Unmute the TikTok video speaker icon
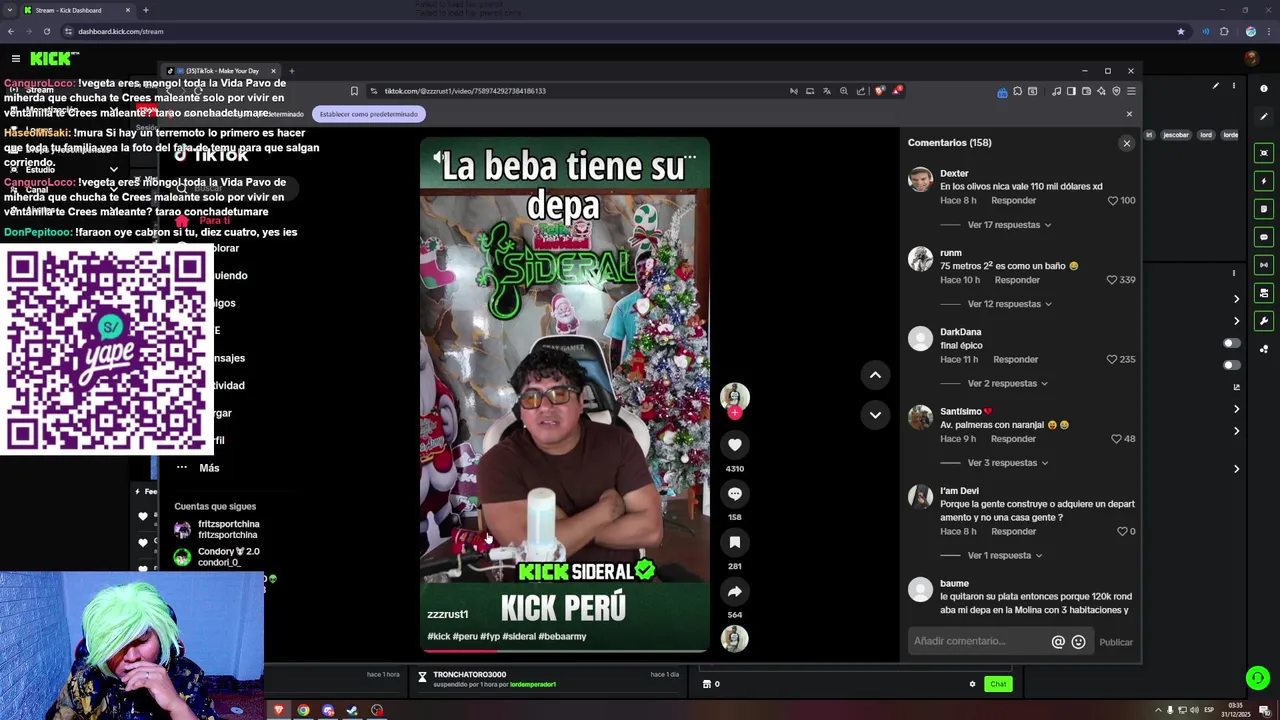 click(x=438, y=157)
